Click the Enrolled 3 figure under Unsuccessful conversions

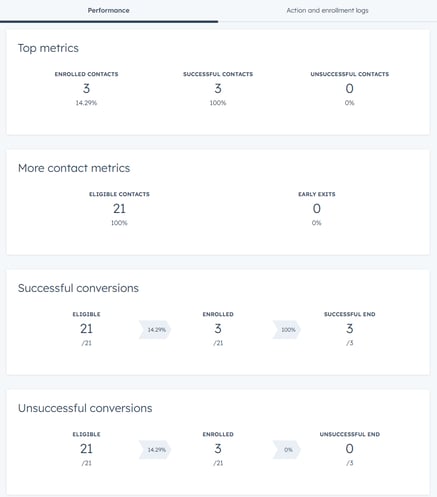tap(218, 449)
